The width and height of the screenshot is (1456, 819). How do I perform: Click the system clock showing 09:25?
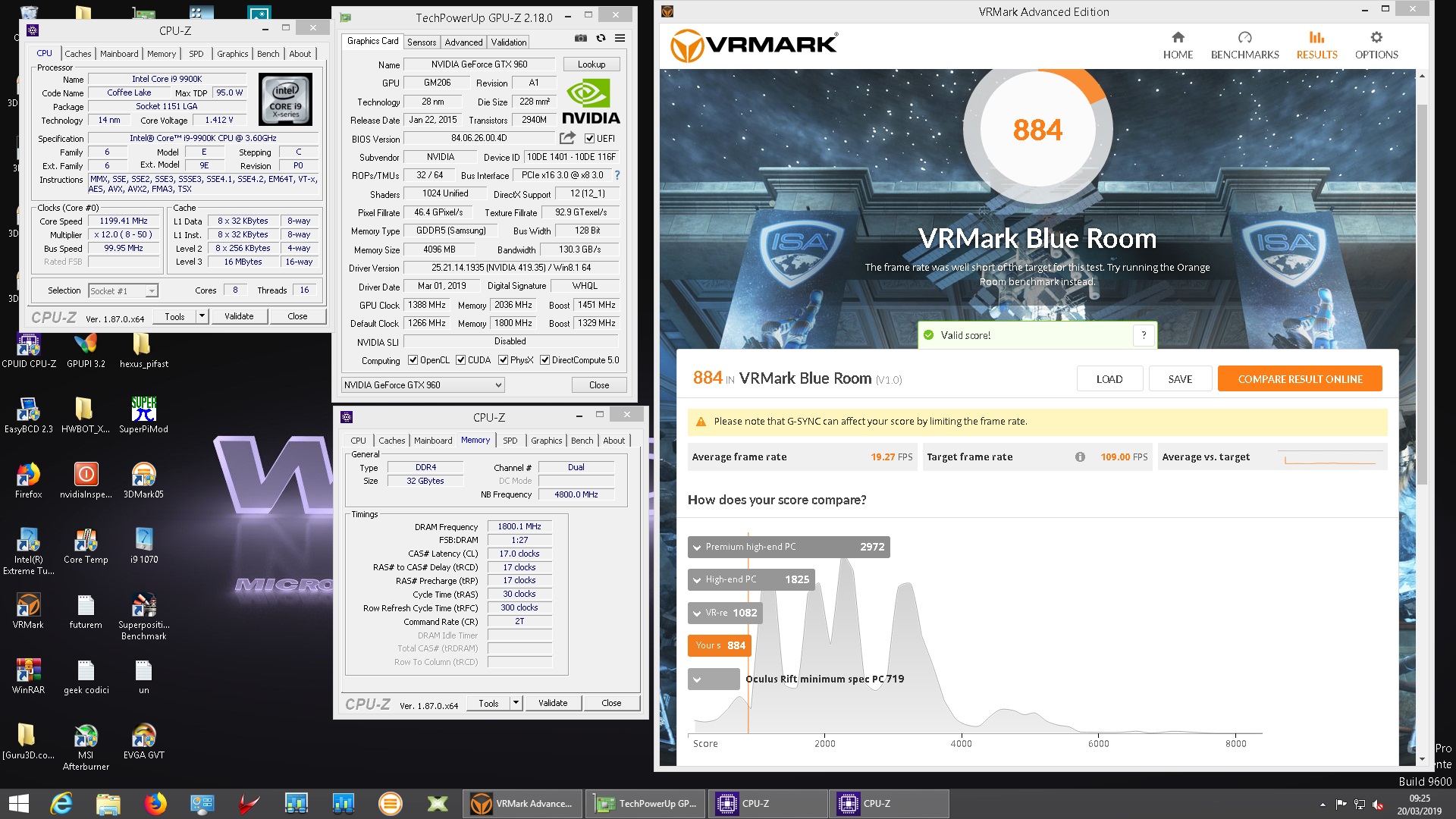tap(1420, 799)
